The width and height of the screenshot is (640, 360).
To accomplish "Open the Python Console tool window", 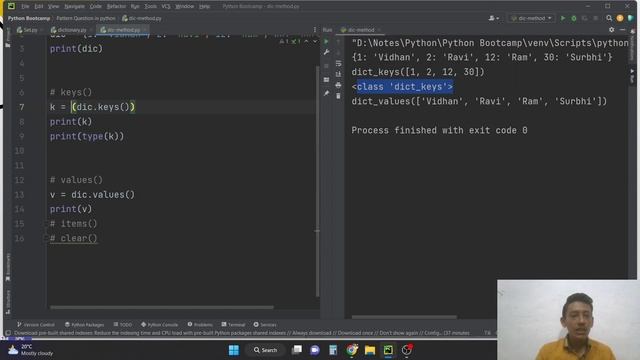I will pos(160,325).
